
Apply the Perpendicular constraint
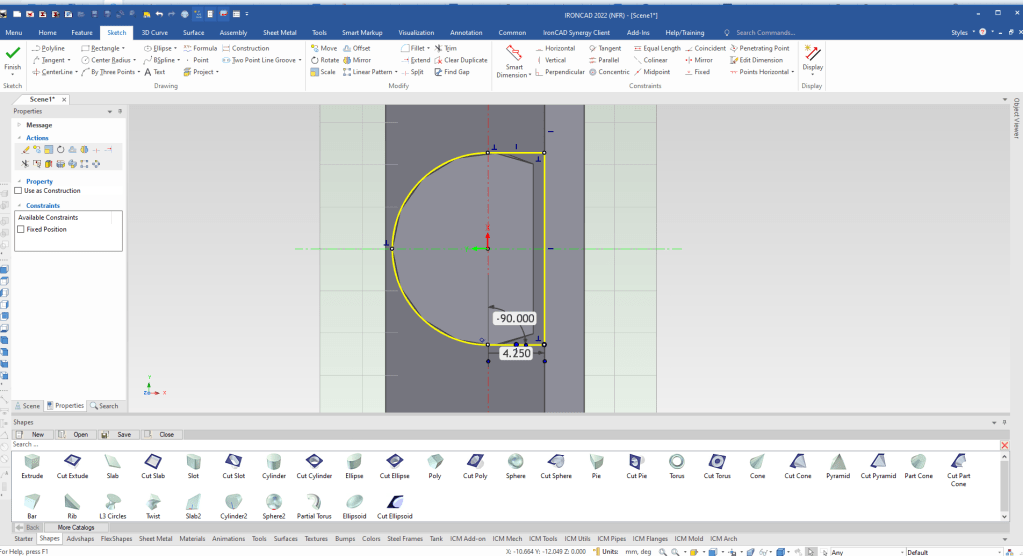[558, 72]
